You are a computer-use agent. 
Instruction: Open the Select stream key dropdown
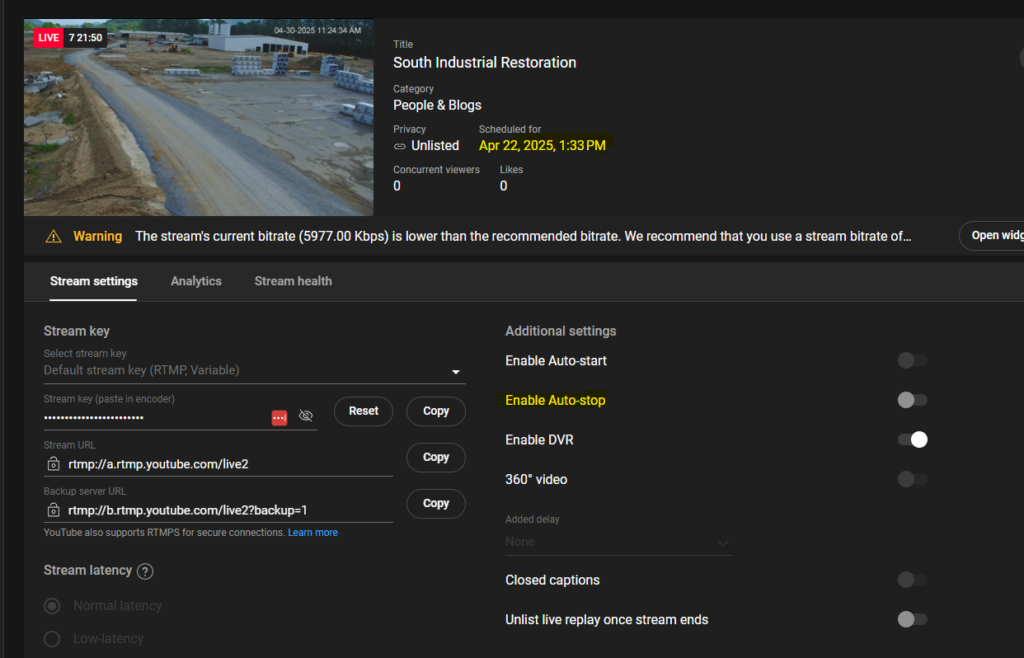pos(456,371)
